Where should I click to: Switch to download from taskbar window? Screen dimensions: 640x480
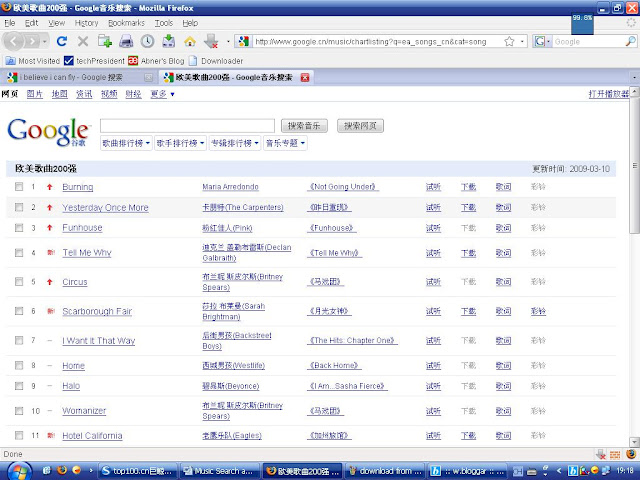click(x=384, y=471)
